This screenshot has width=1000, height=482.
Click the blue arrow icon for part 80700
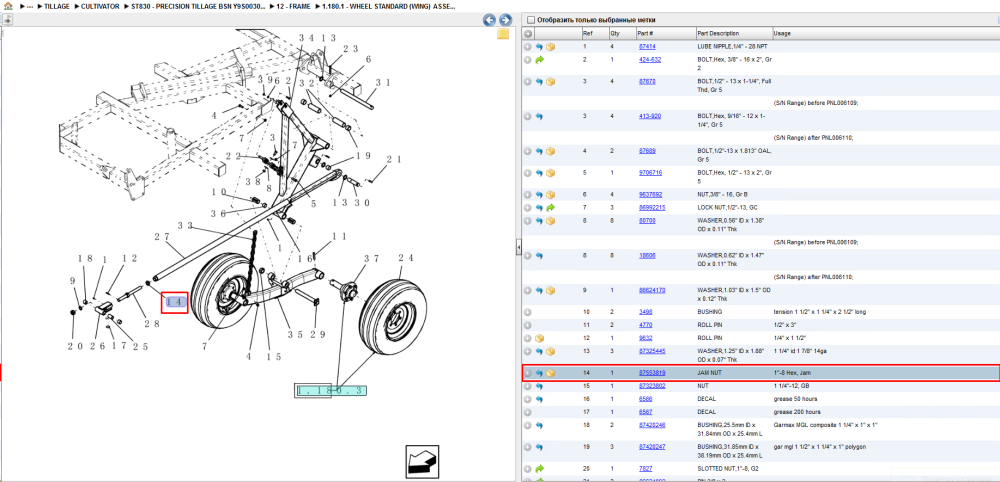pyautogui.click(x=539, y=221)
